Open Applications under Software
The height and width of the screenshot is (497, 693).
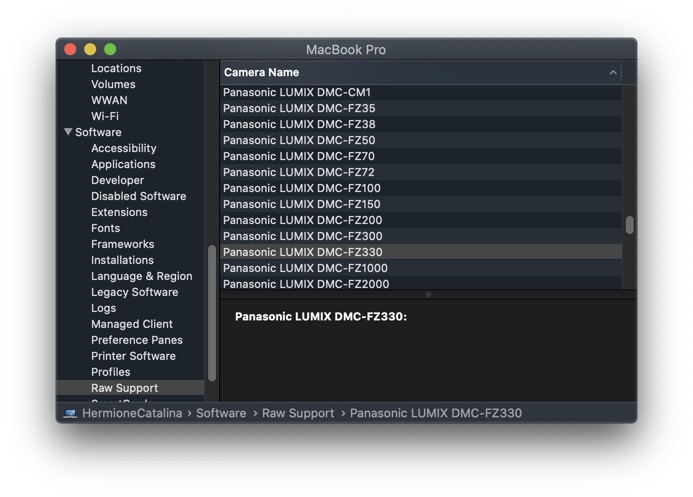123,164
